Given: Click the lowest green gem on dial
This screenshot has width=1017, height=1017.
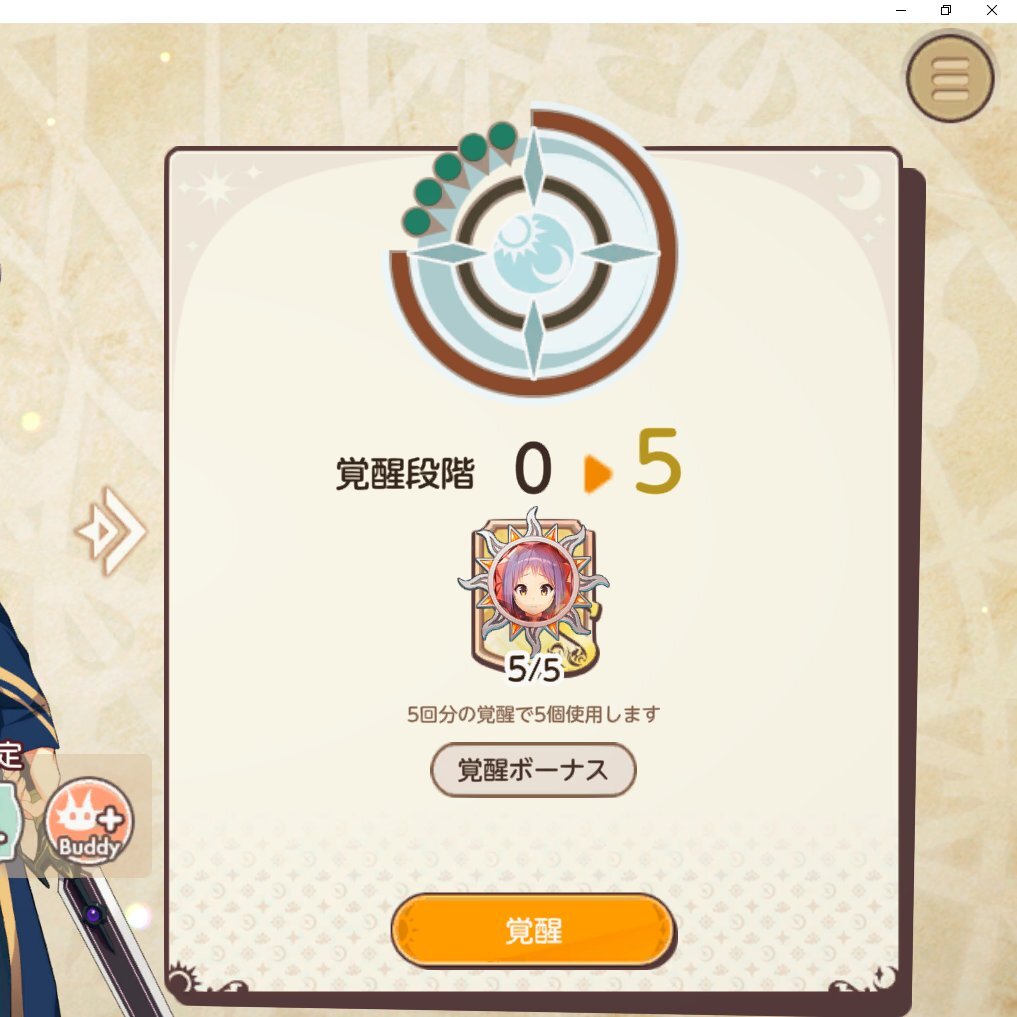Looking at the screenshot, I should coord(417,221).
